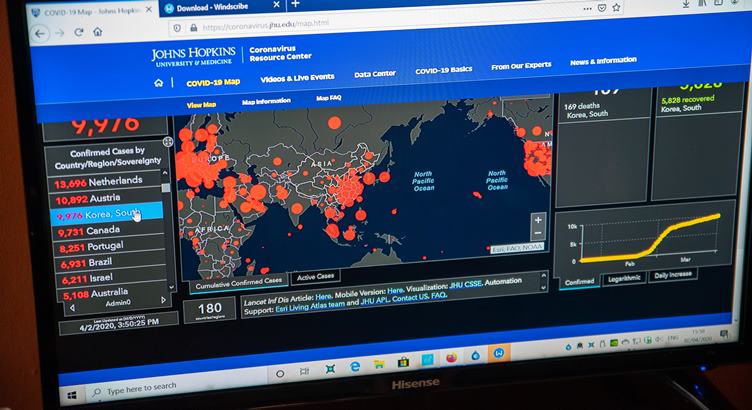Click the browser forward arrow
The width and height of the screenshot is (752, 410).
[59, 33]
